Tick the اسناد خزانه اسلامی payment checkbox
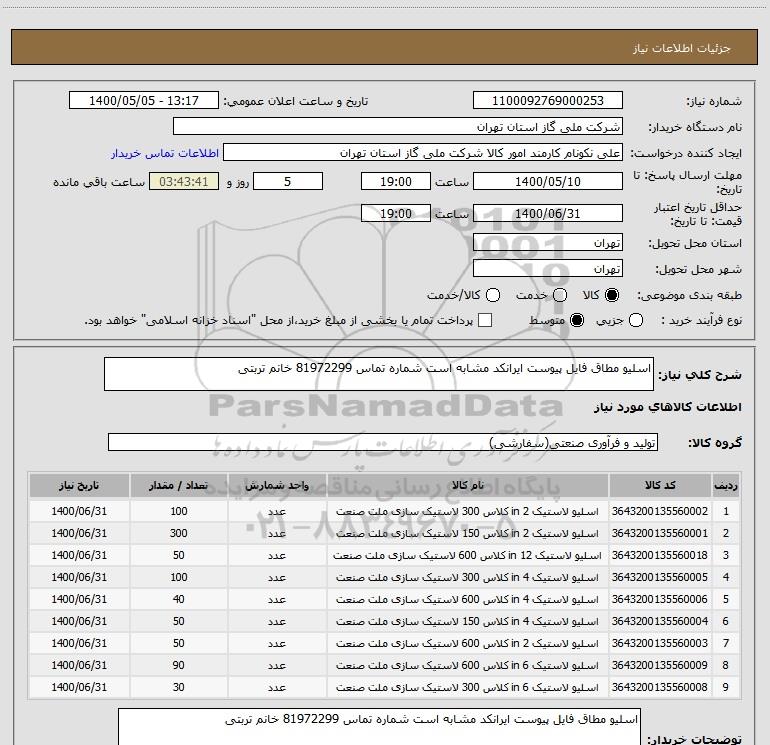The height and width of the screenshot is (745, 770). pyautogui.click(x=485, y=320)
